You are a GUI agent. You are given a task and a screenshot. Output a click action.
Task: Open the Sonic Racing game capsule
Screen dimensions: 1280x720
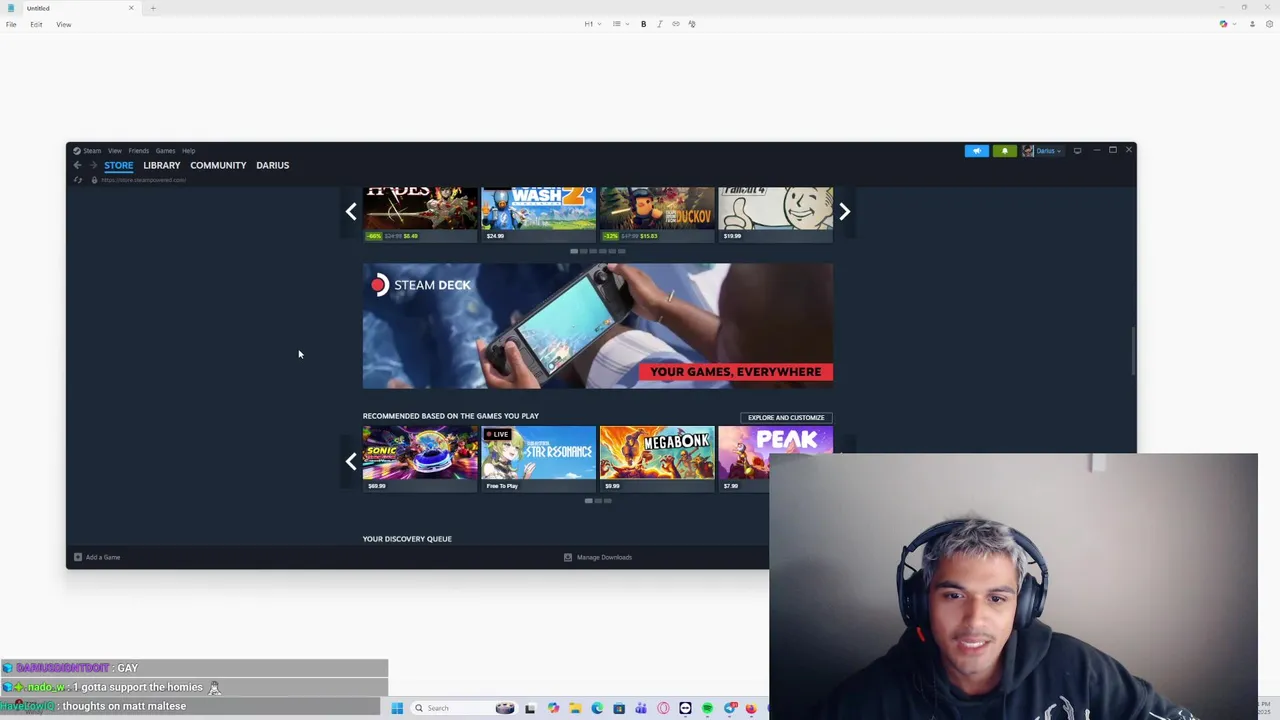420,459
